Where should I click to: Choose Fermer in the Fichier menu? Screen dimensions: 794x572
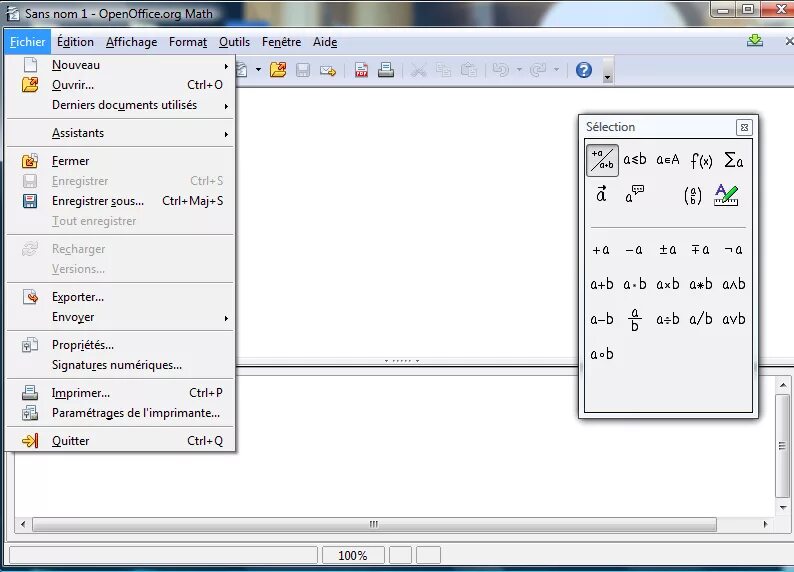click(x=120, y=161)
